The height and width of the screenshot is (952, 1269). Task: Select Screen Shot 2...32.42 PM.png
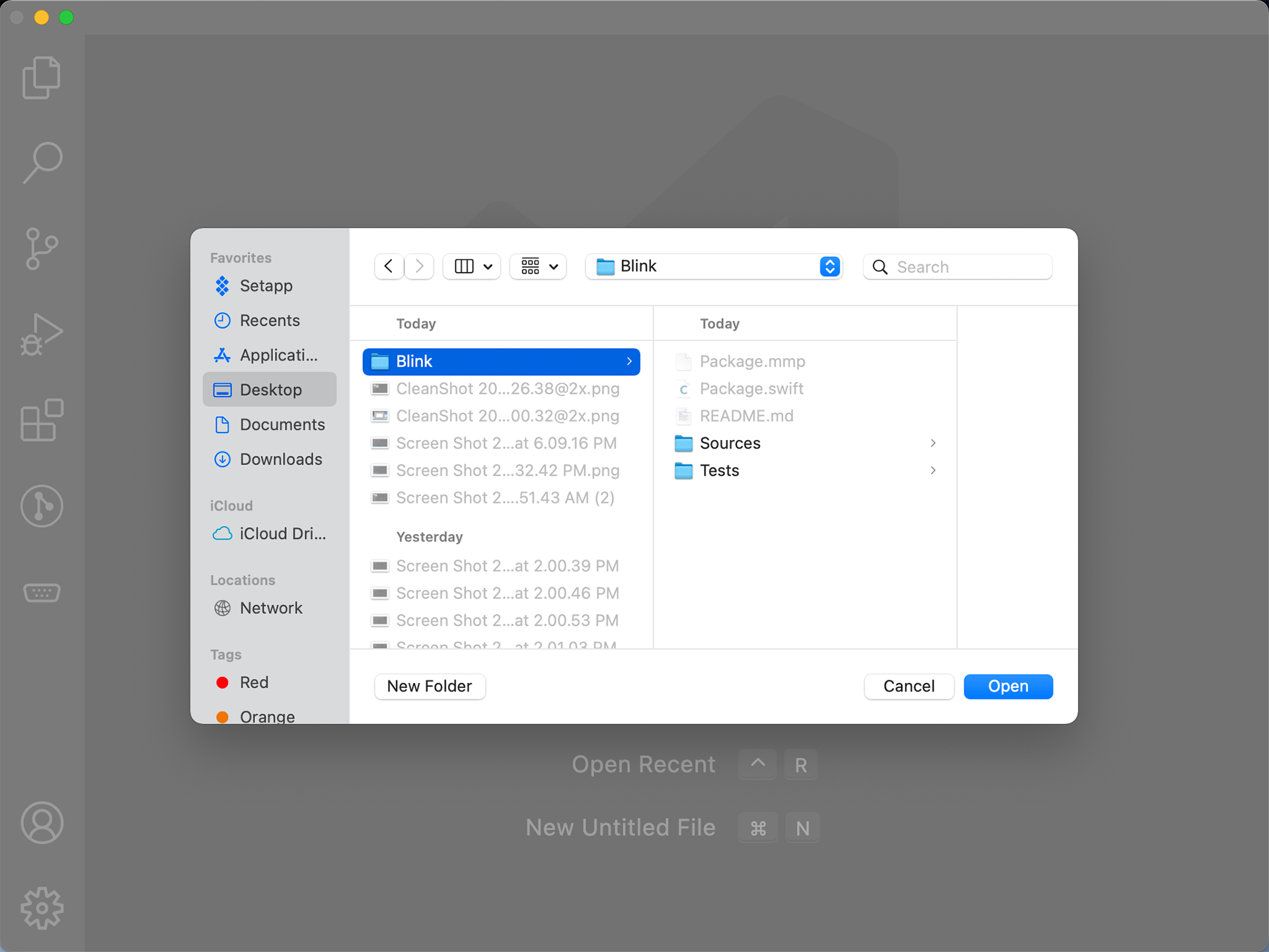501,470
